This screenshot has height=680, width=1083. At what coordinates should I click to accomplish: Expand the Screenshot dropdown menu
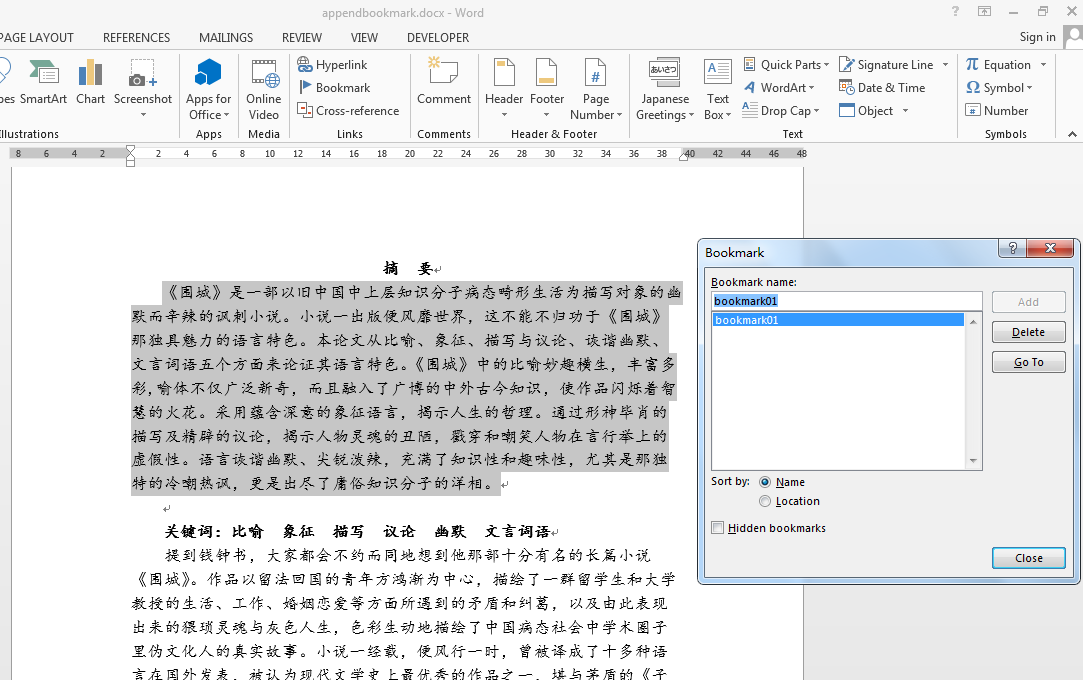pyautogui.click(x=143, y=115)
